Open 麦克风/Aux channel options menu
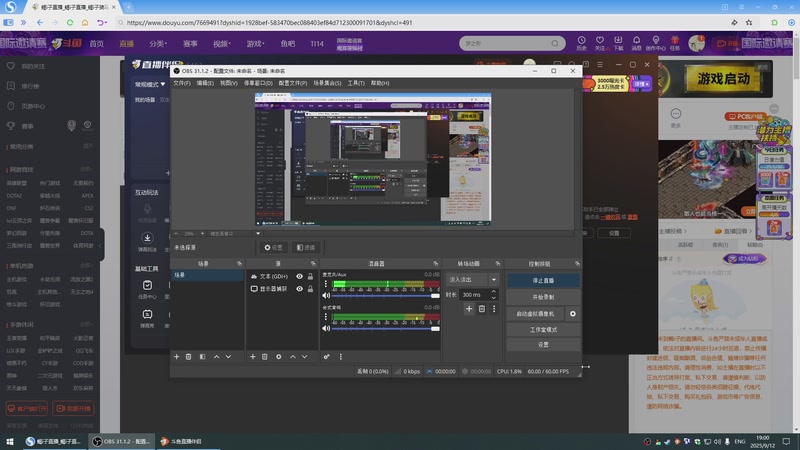 click(x=326, y=284)
